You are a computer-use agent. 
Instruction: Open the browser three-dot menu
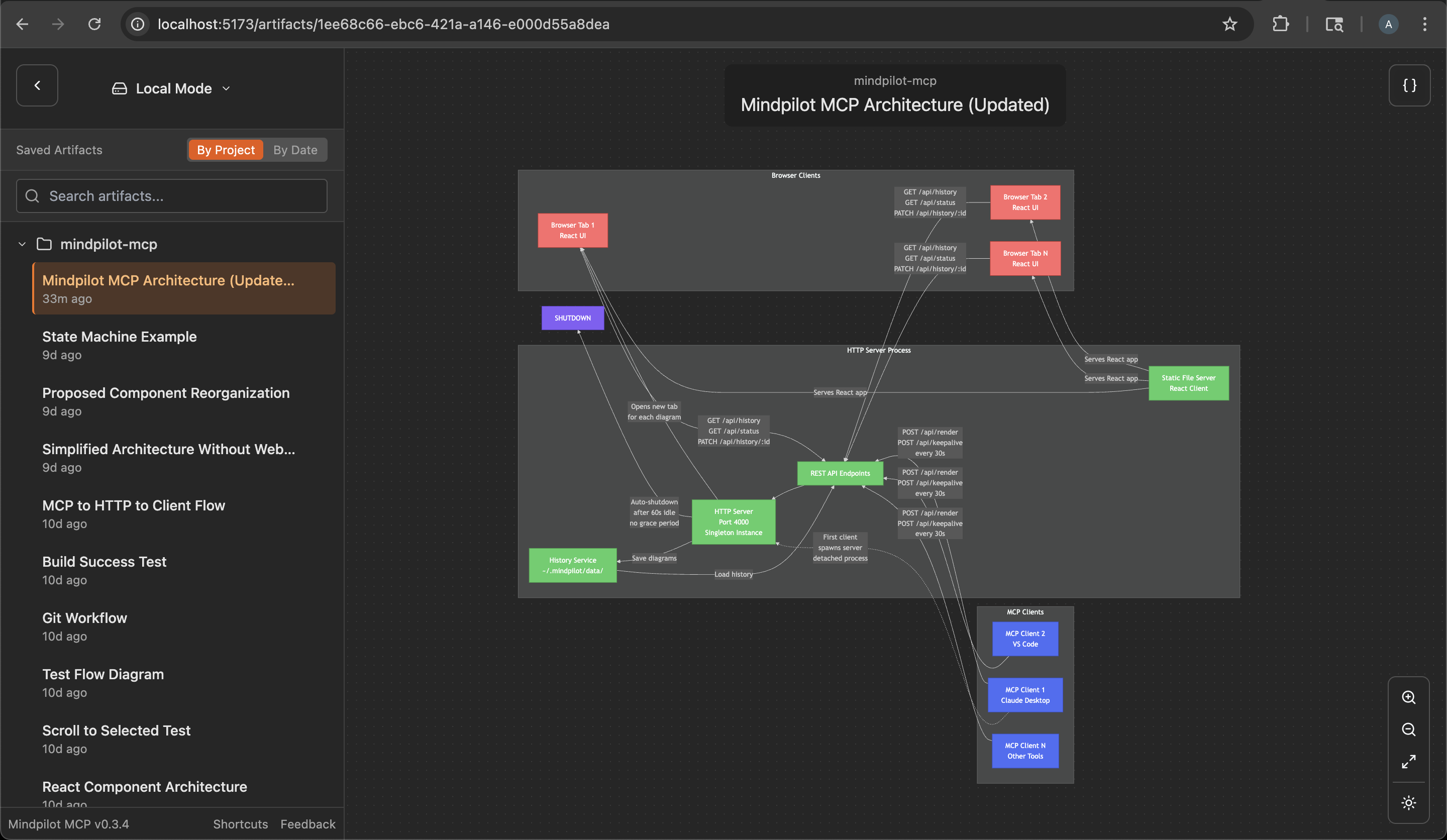coord(1425,24)
